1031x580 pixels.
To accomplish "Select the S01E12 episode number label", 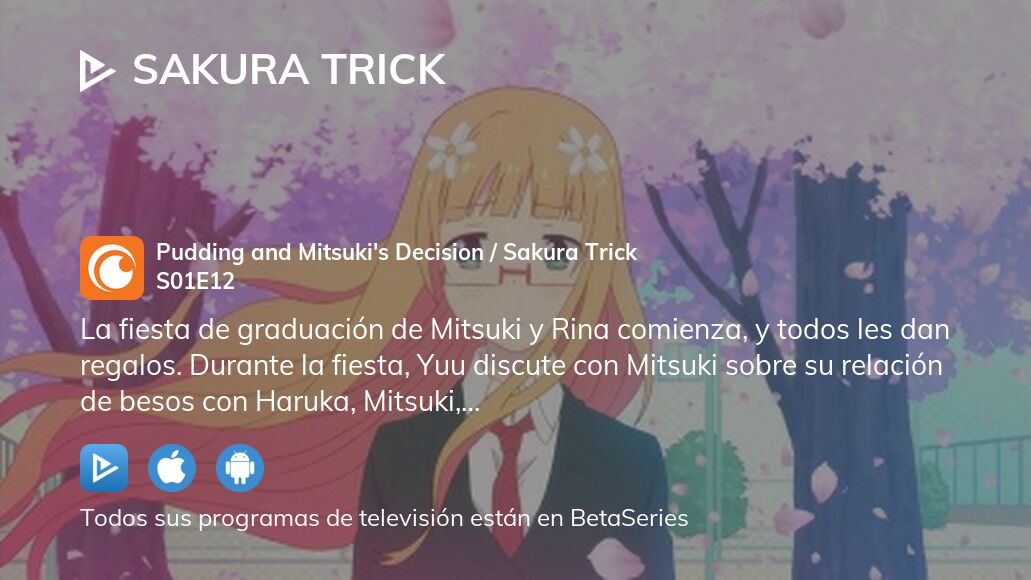I will pyautogui.click(x=195, y=281).
